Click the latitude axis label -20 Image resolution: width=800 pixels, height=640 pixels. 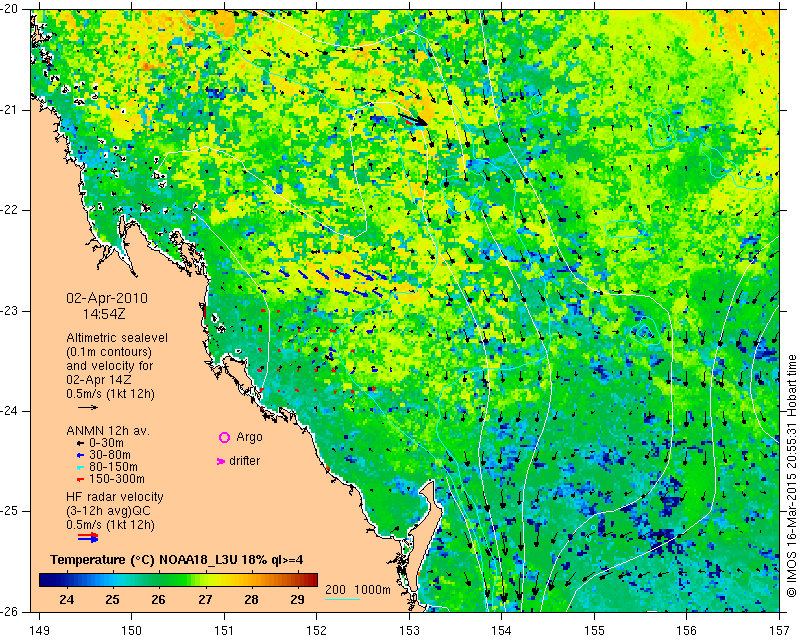pos(9,9)
